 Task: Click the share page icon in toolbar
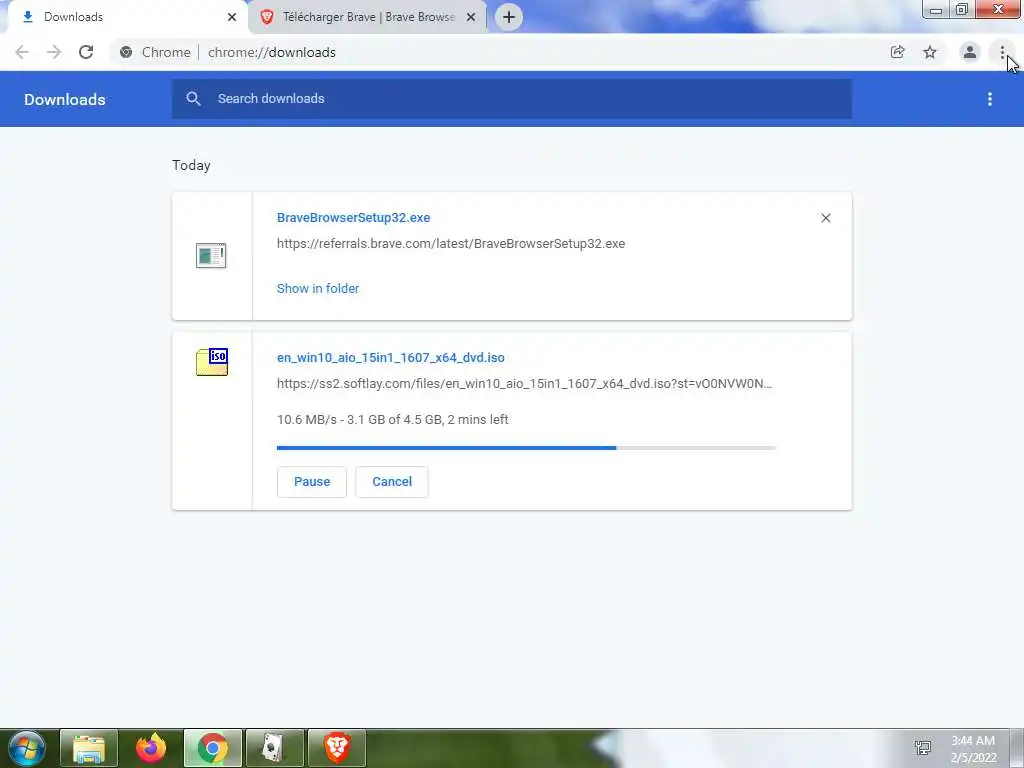click(897, 52)
